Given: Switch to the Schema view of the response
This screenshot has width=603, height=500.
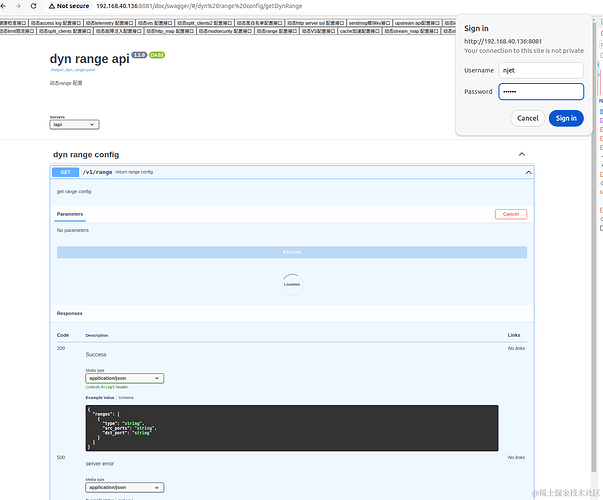Looking at the screenshot, I should 126,398.
